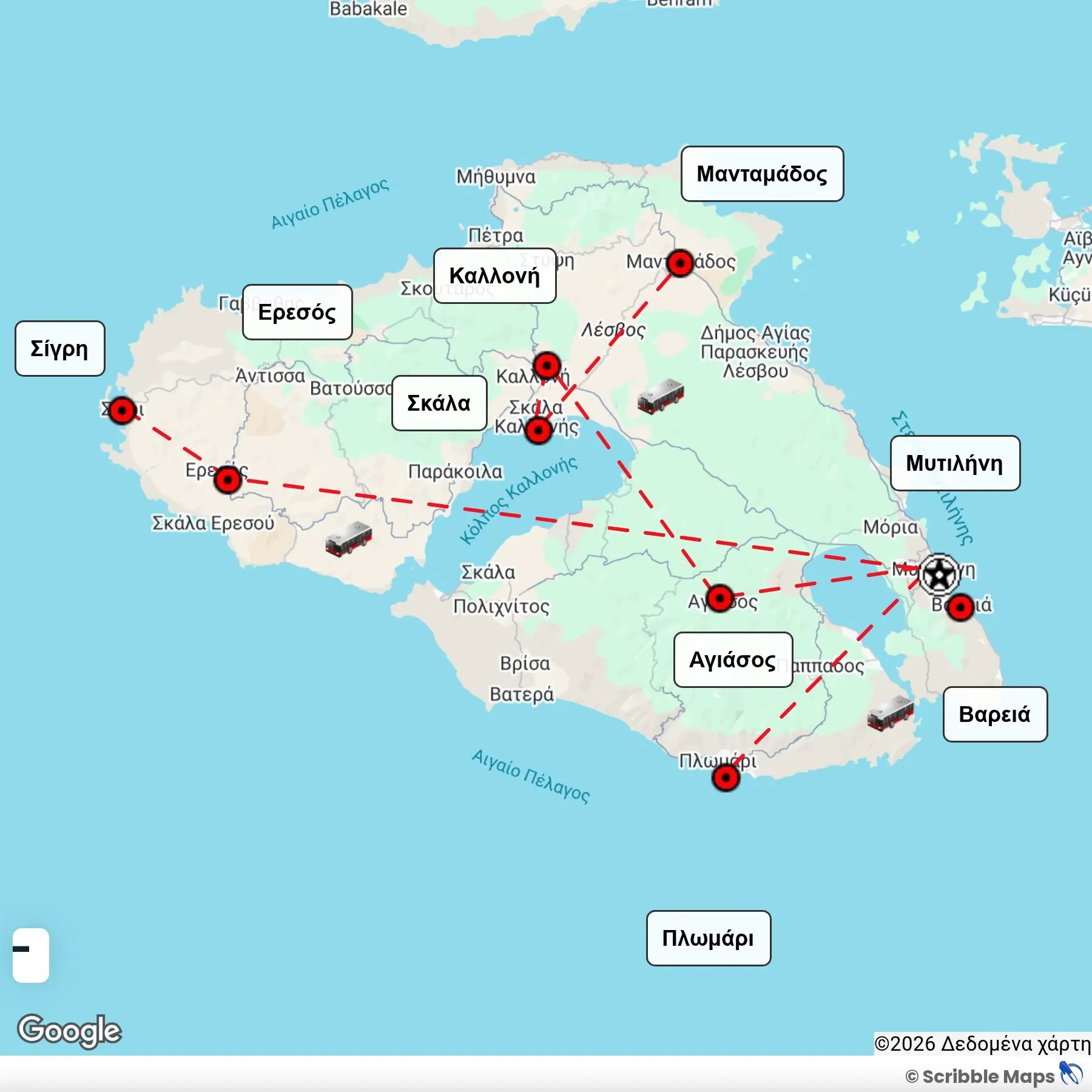Open the Μανταμάδος label box
Viewport: 1092px width, 1092px height.
coord(762,174)
